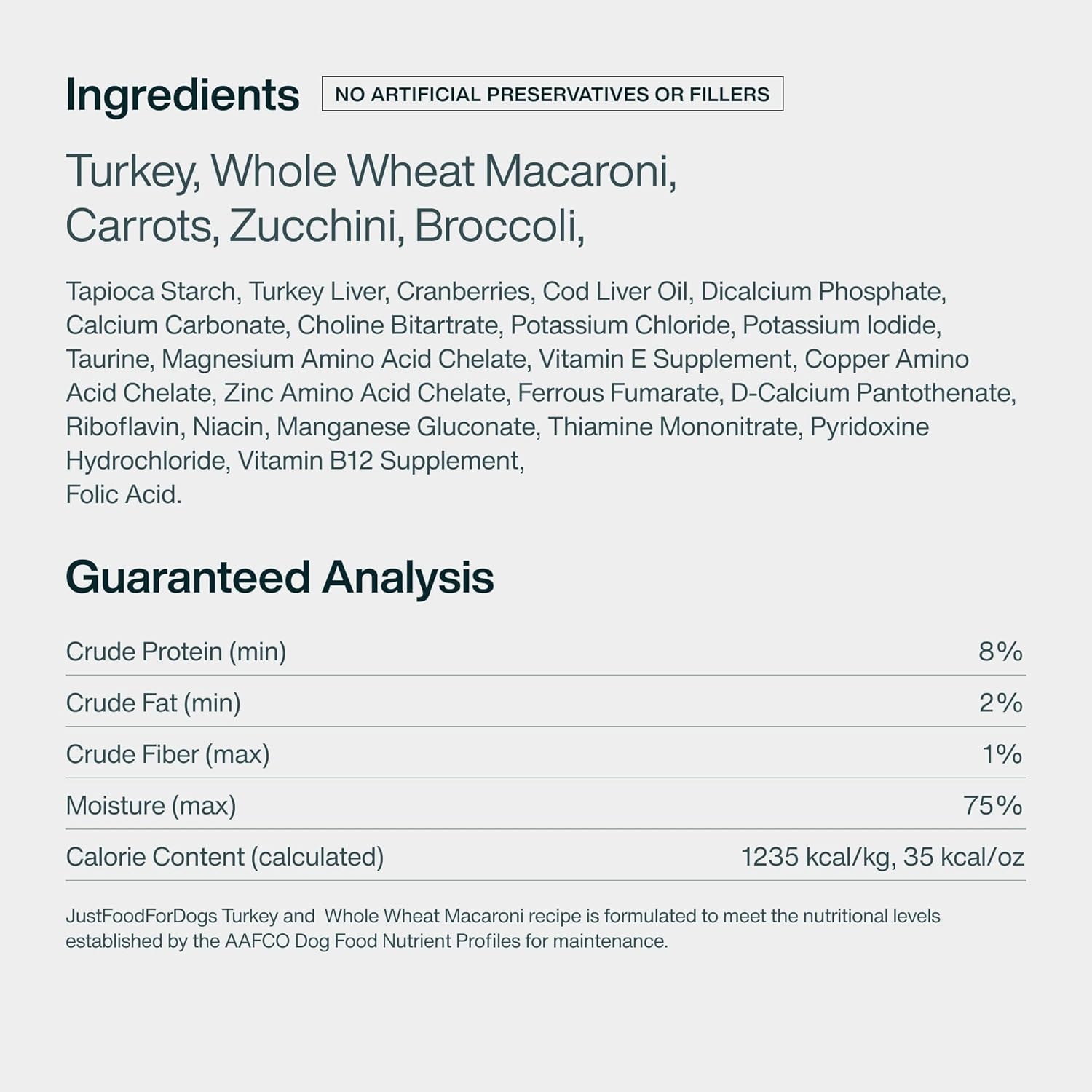
Task: Click the Tapioca Starch ingredient text
Action: 151,292
